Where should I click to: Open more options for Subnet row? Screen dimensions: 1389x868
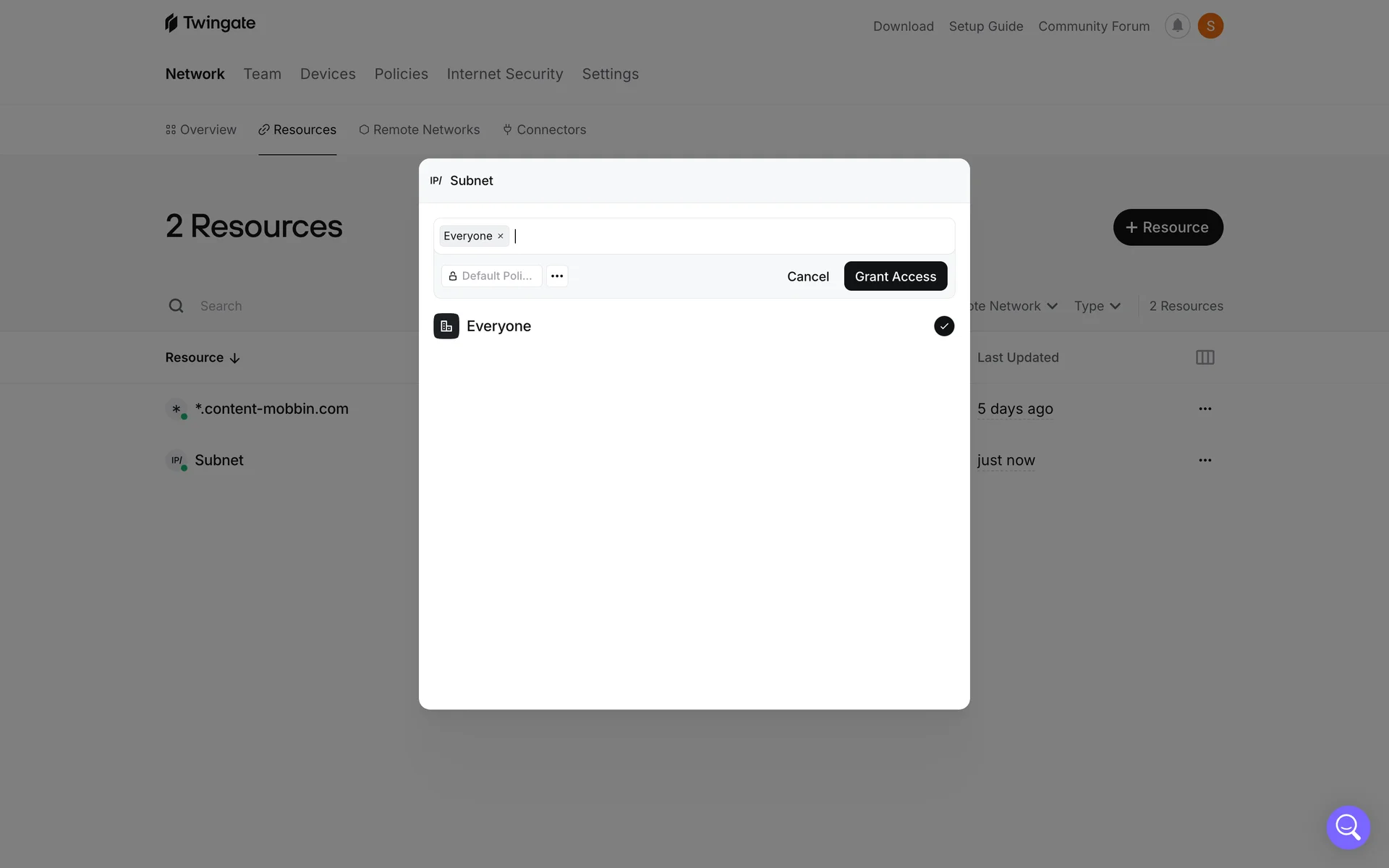pos(1205,460)
